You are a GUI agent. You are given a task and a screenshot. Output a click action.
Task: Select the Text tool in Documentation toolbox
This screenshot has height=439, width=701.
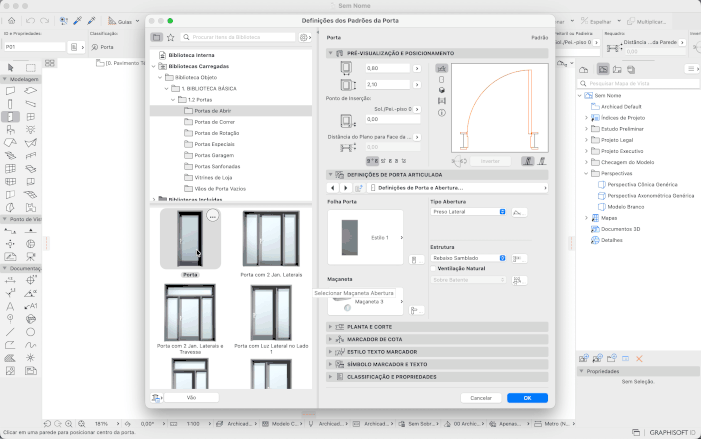[10, 306]
